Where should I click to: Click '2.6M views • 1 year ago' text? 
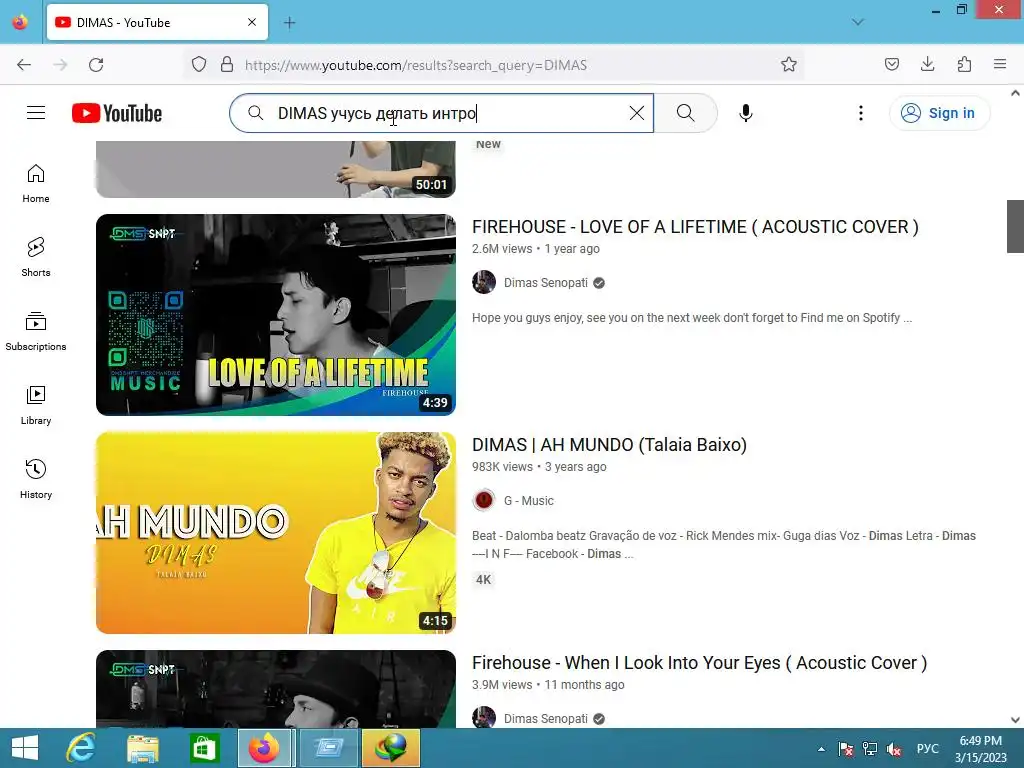click(536, 249)
